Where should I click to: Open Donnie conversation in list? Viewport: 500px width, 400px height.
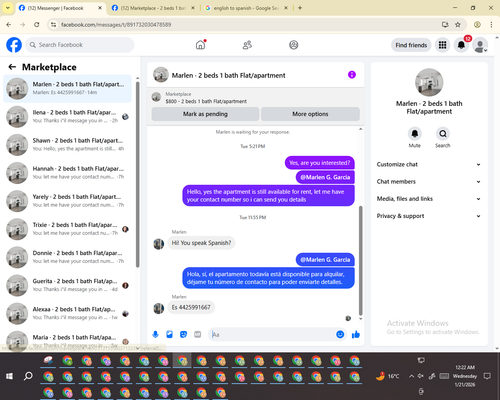point(67,257)
